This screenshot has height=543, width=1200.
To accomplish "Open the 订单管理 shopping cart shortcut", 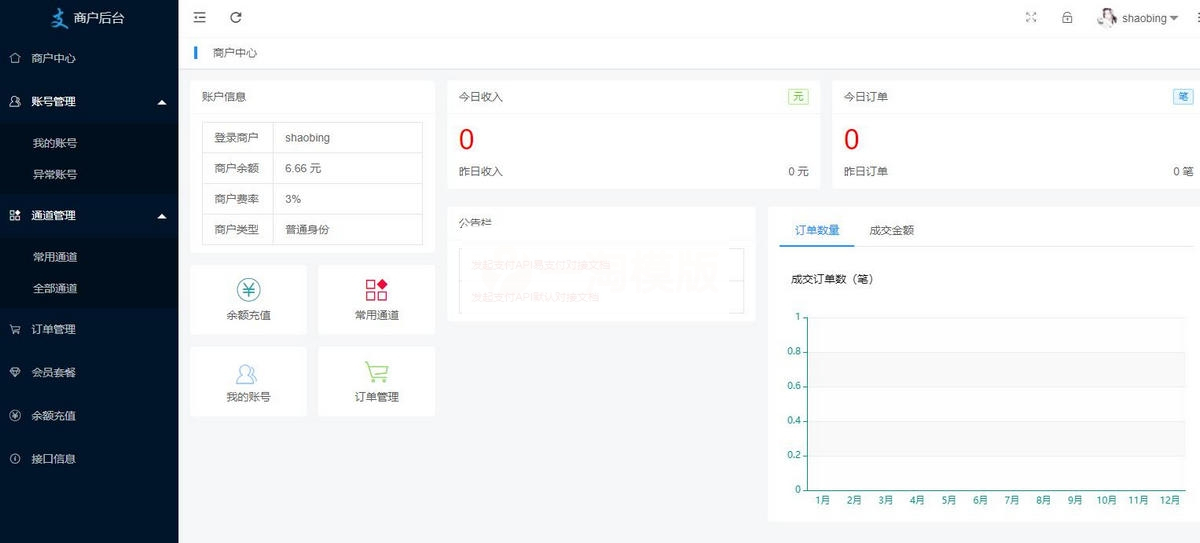I will click(x=376, y=372).
